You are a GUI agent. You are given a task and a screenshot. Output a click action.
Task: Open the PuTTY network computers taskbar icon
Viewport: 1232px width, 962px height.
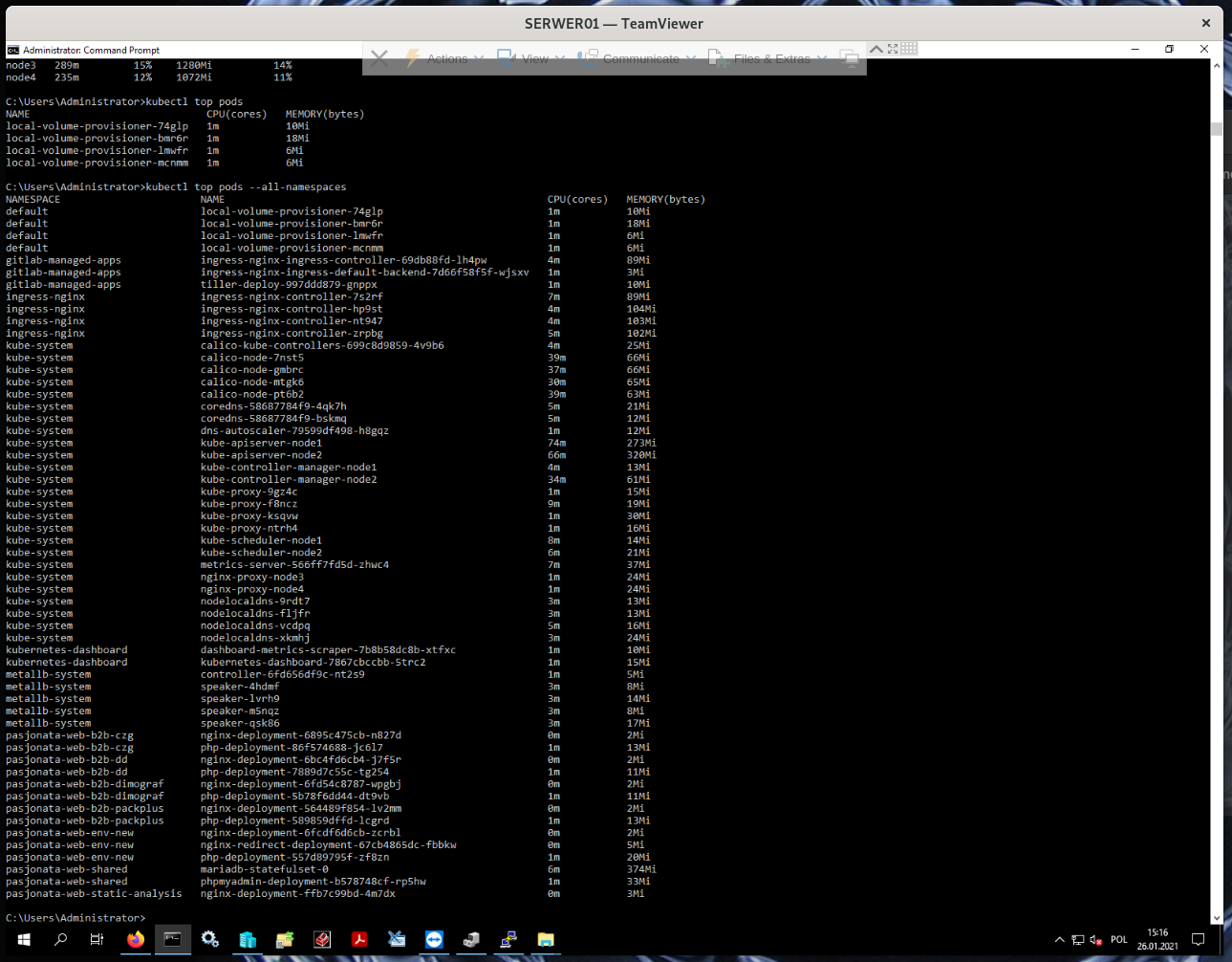[508, 939]
